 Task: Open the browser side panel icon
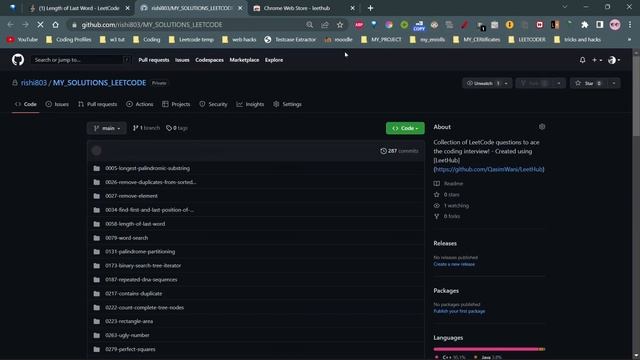pyautogui.click(x=600, y=25)
